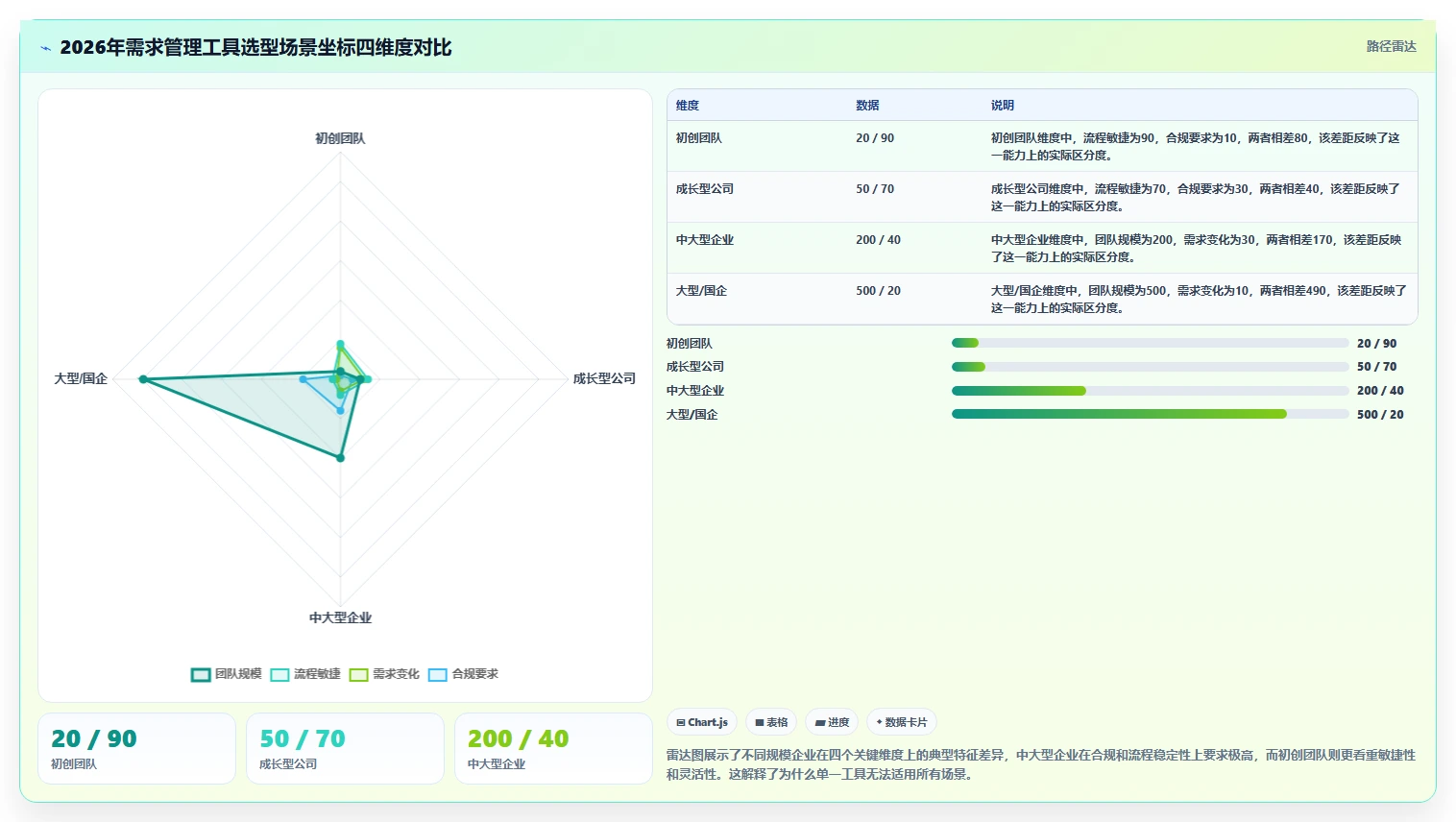Click the 中大型企业 radar axis label
The height and width of the screenshot is (822, 1456).
click(x=340, y=617)
